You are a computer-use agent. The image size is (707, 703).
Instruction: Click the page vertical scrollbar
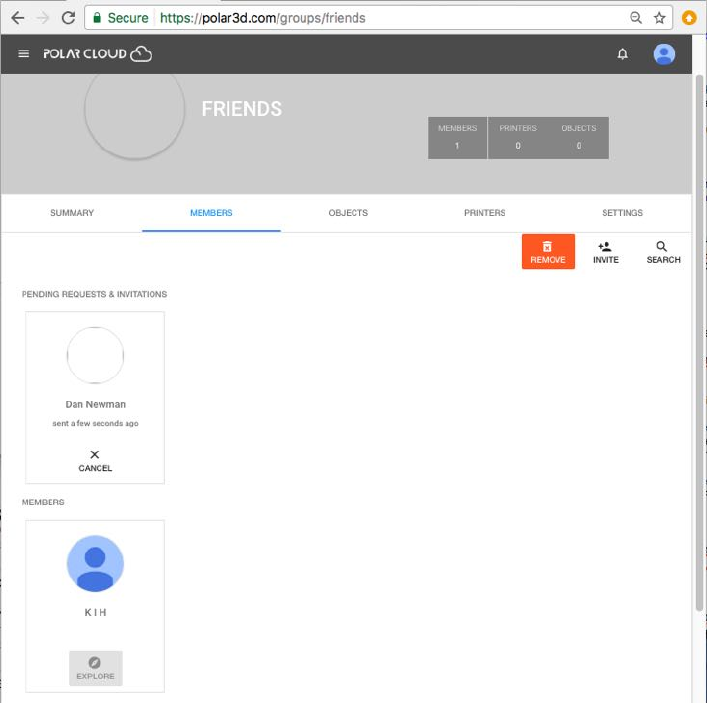699,343
